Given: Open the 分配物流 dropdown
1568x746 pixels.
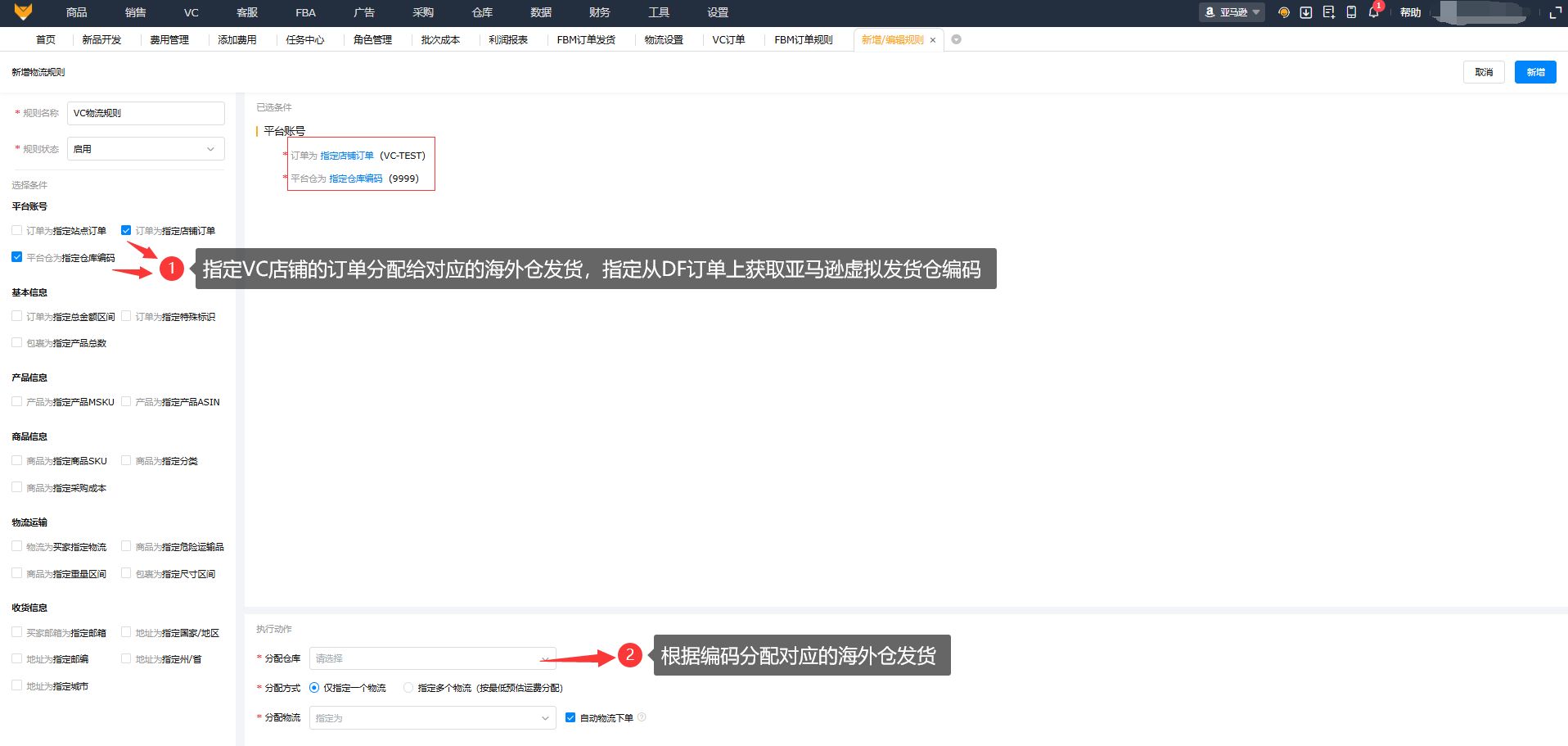Looking at the screenshot, I should click(433, 718).
